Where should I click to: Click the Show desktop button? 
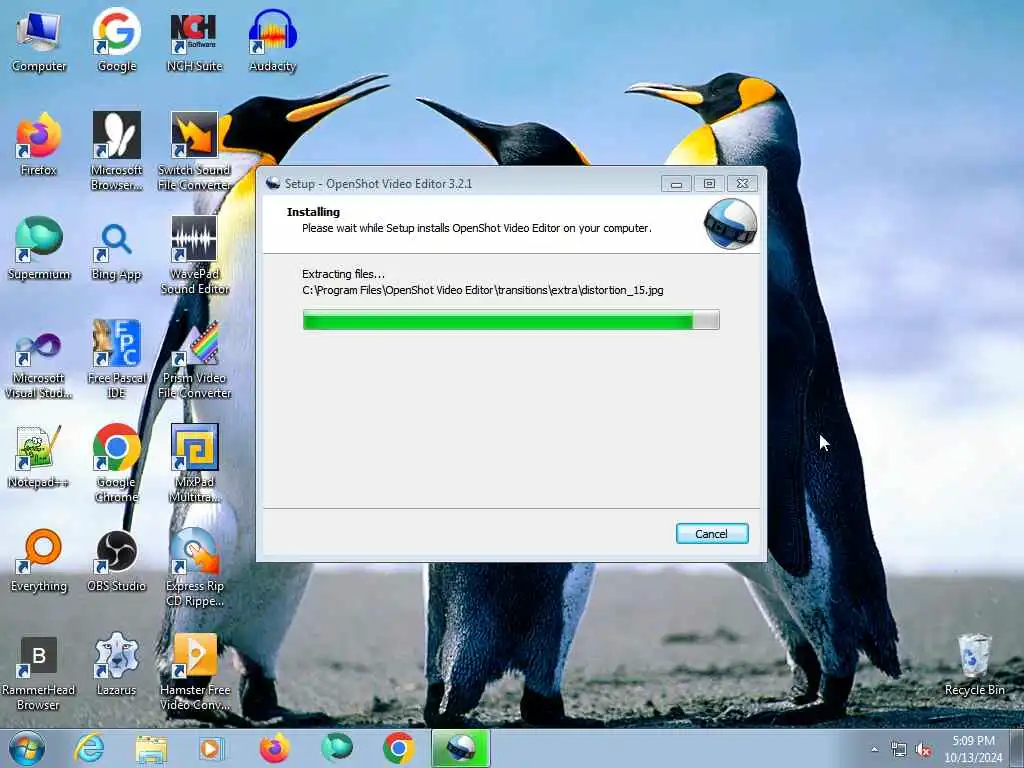pyautogui.click(x=1017, y=748)
